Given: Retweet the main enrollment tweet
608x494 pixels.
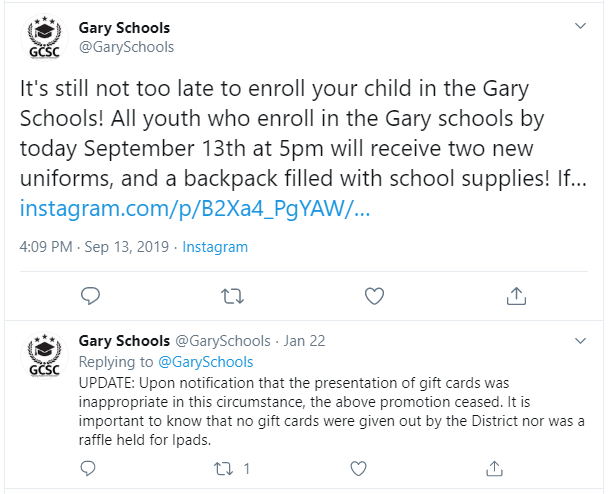Looking at the screenshot, I should [232, 296].
